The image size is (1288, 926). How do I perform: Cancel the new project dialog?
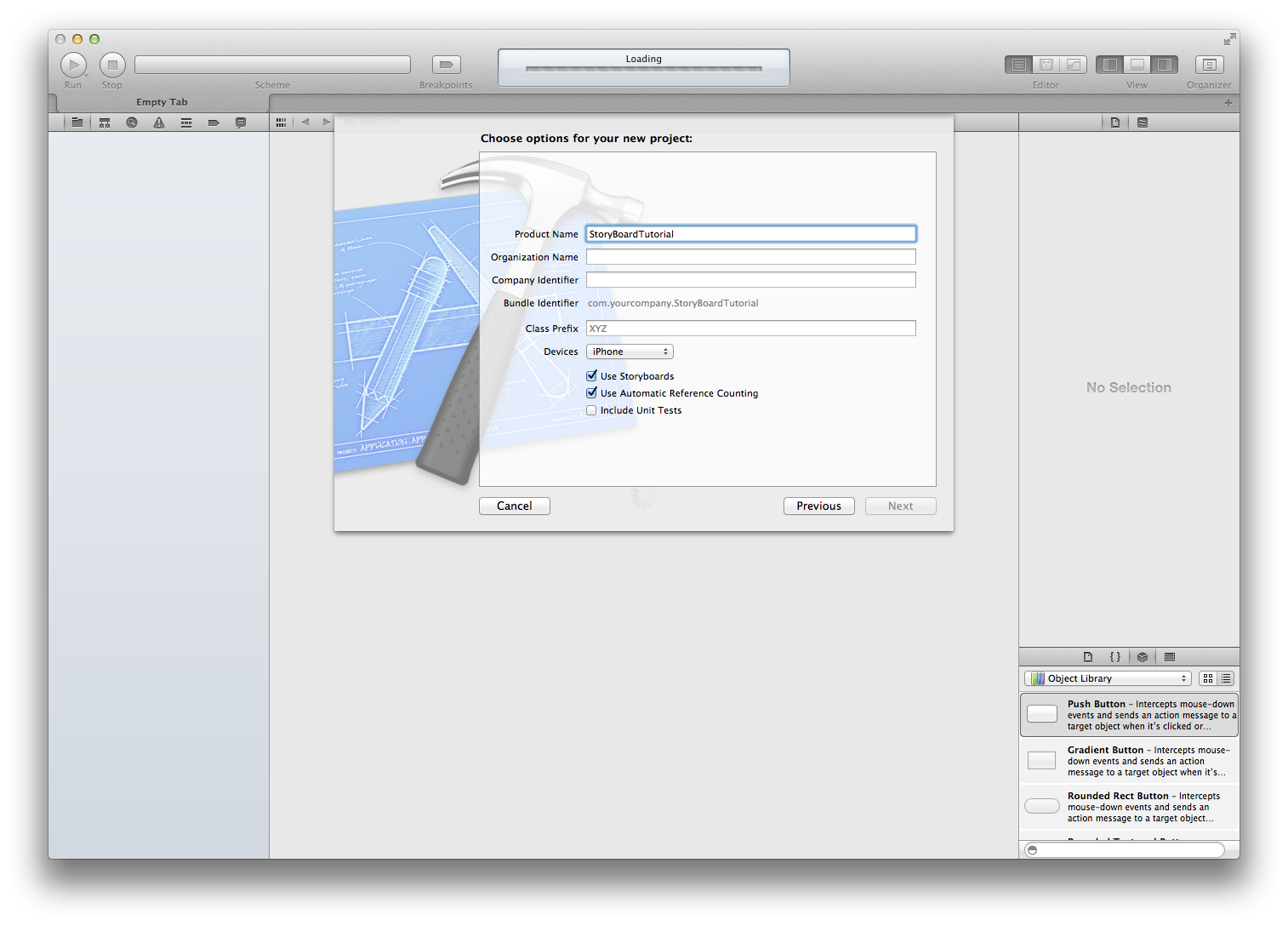click(x=514, y=506)
